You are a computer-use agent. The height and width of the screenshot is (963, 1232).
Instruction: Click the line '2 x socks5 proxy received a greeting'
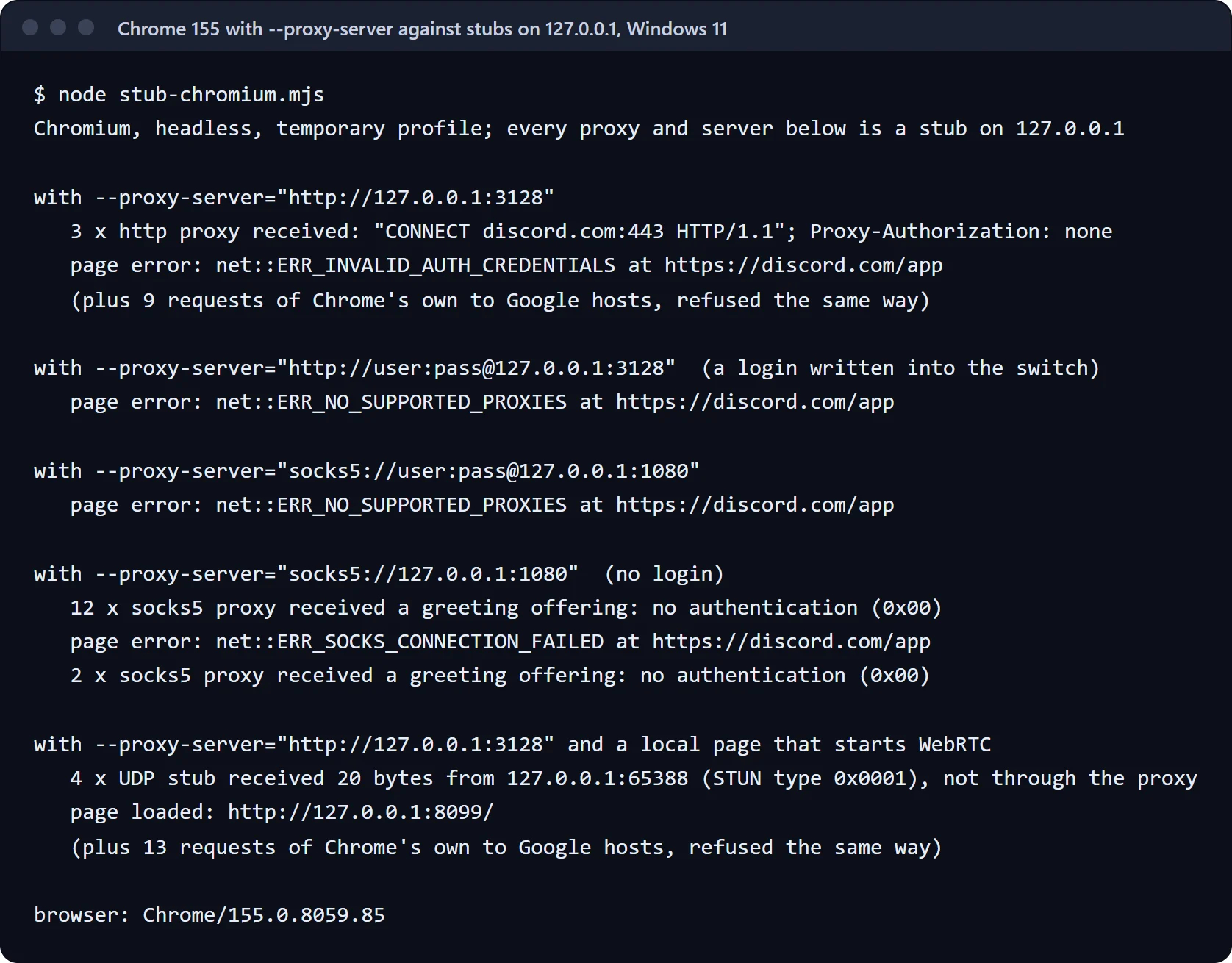(x=500, y=676)
